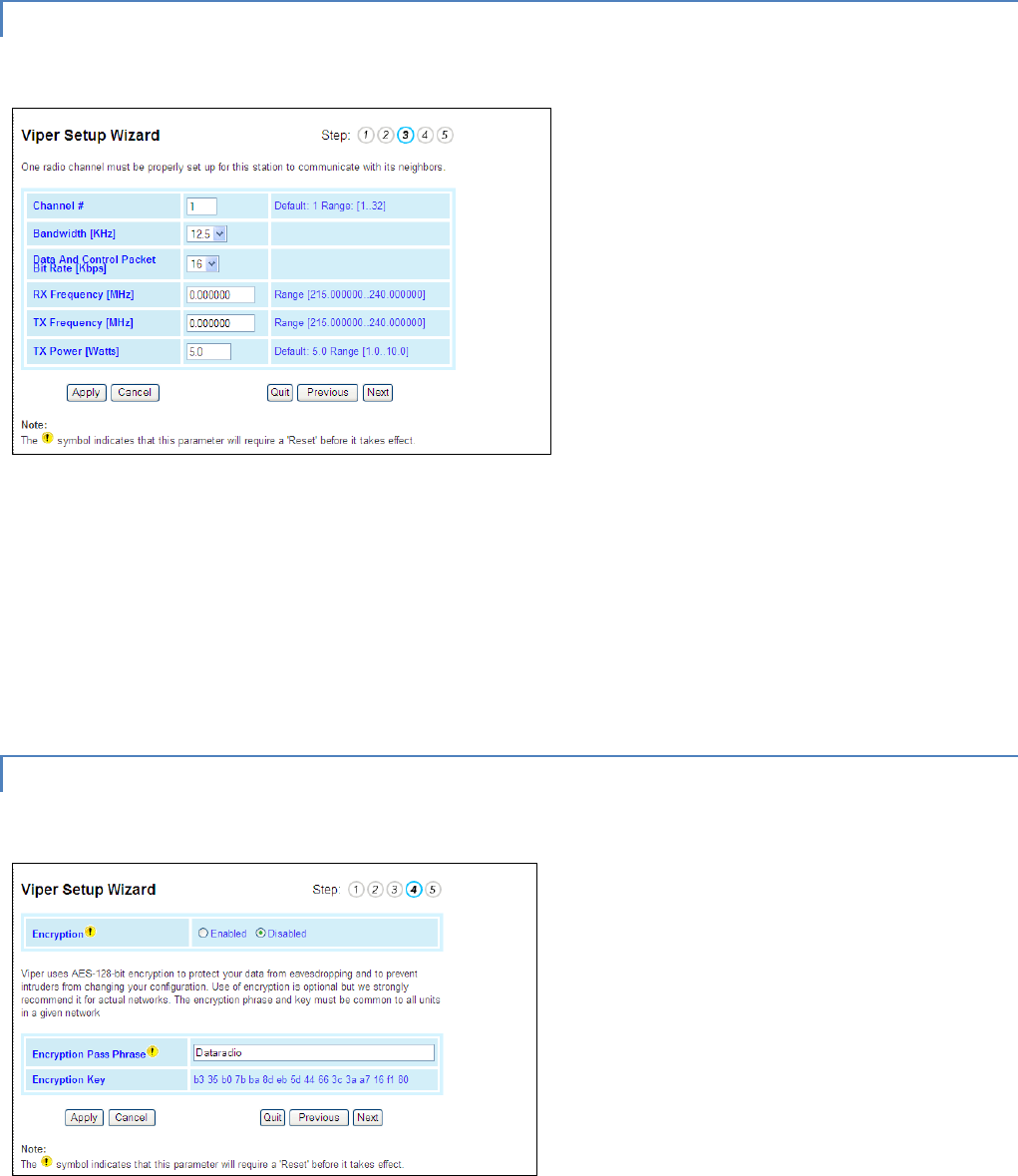The image size is (1018, 1176).
Task: Click the 'Viper Setup Wizard' title above Channel #
Action: [91, 135]
